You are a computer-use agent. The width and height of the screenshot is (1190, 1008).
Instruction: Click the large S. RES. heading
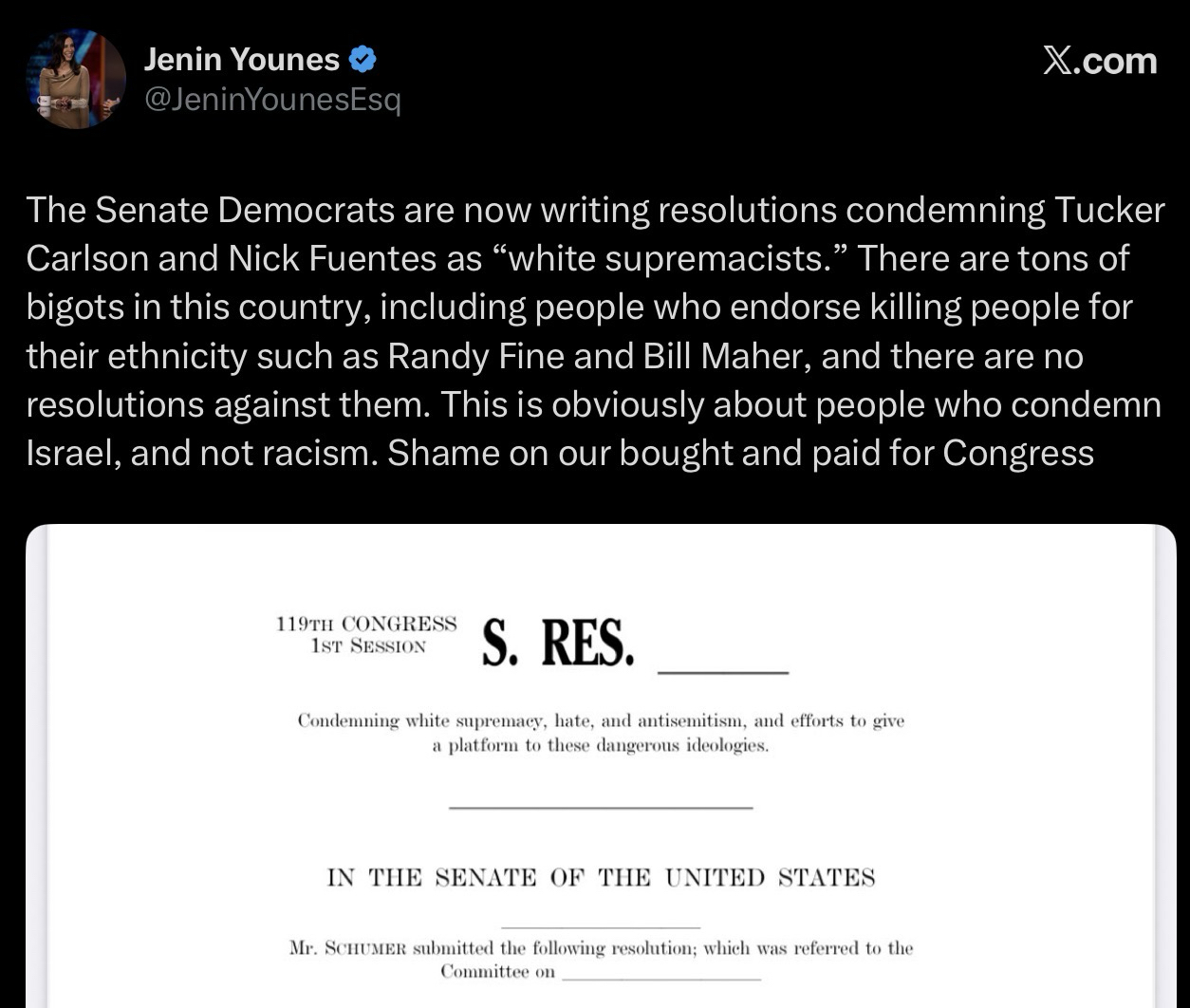tap(557, 643)
